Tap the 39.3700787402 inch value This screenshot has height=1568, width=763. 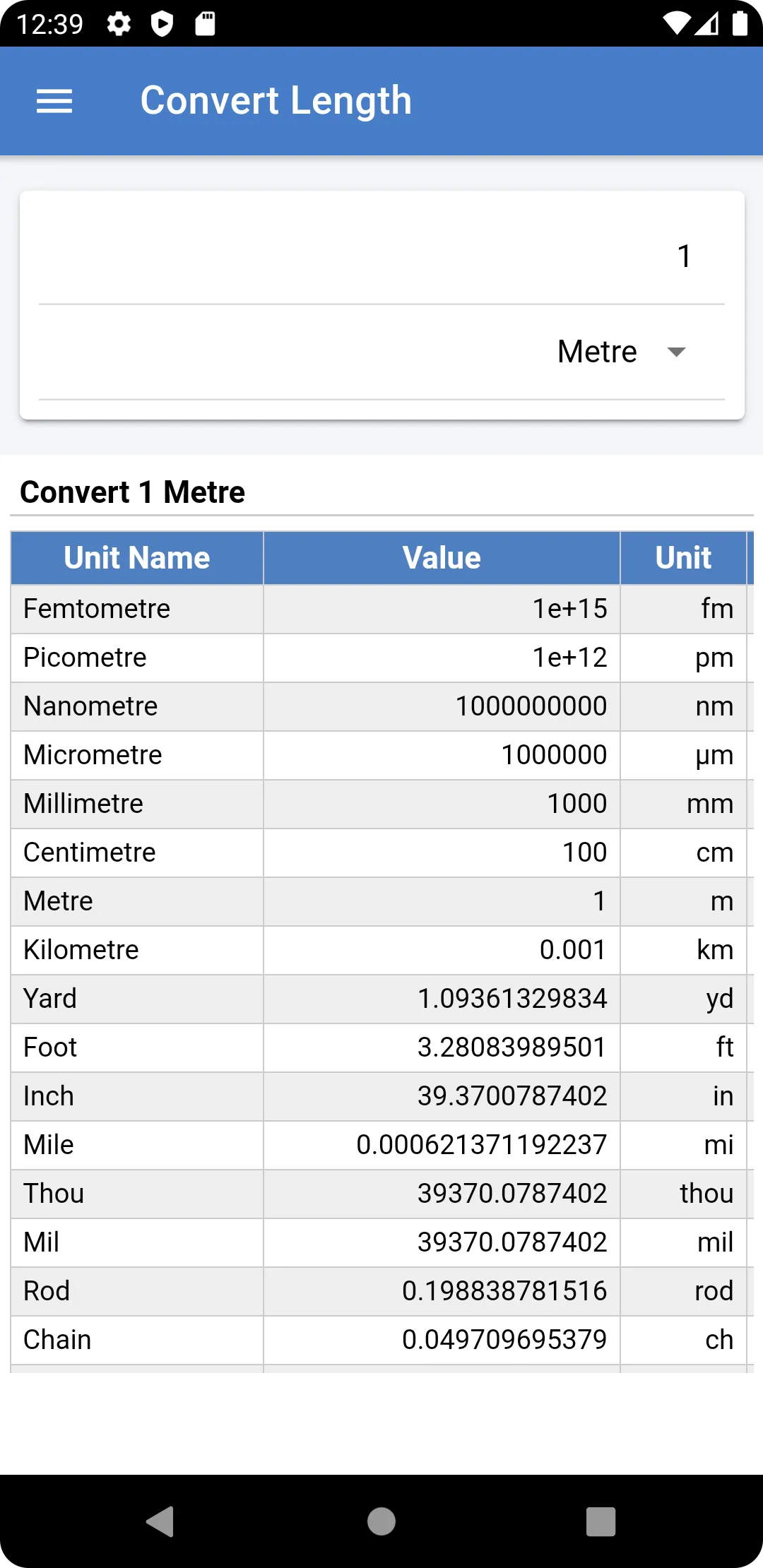pos(512,1096)
